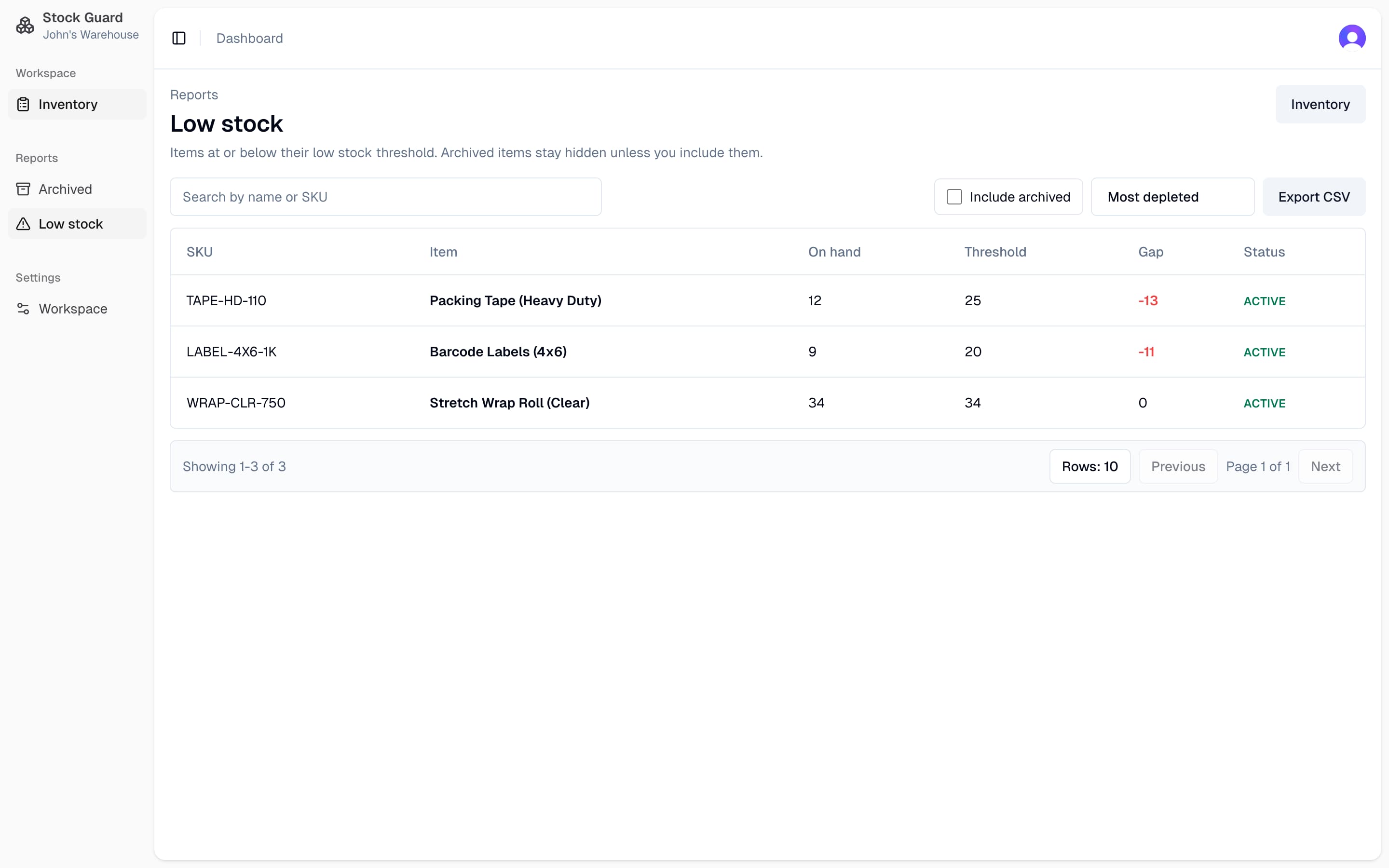Open the Packing Tape (Heavy Duty) row
1389x868 pixels.
click(x=515, y=300)
